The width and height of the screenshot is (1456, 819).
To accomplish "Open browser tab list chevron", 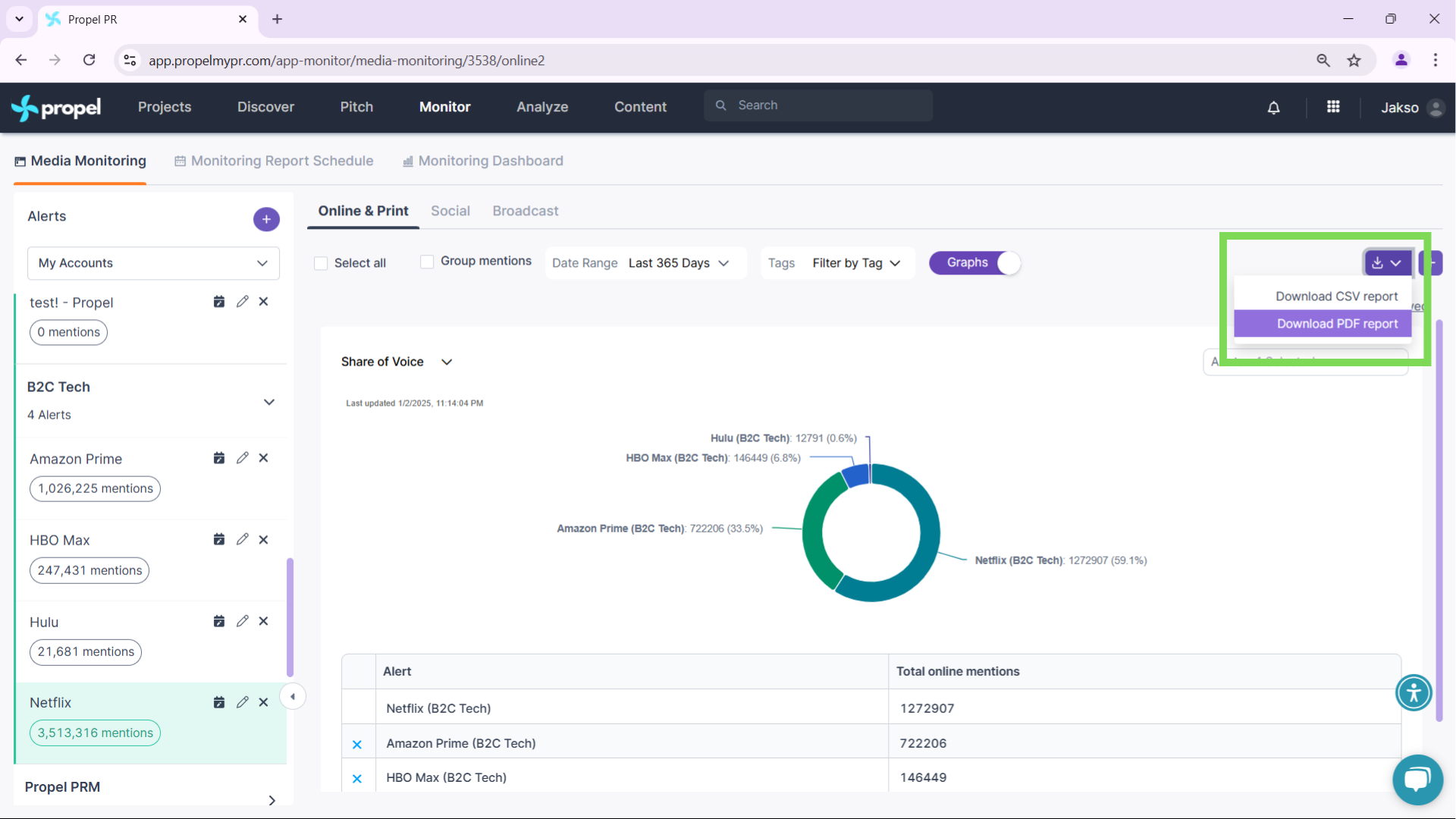I will 19,19.
